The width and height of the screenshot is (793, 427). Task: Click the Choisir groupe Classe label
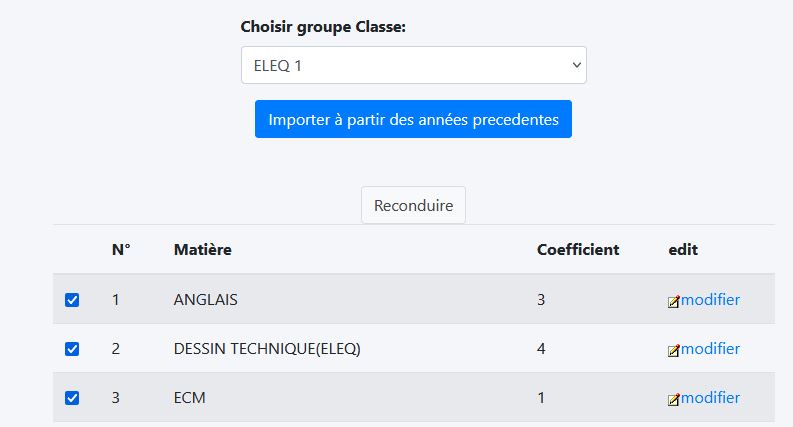coord(323,27)
